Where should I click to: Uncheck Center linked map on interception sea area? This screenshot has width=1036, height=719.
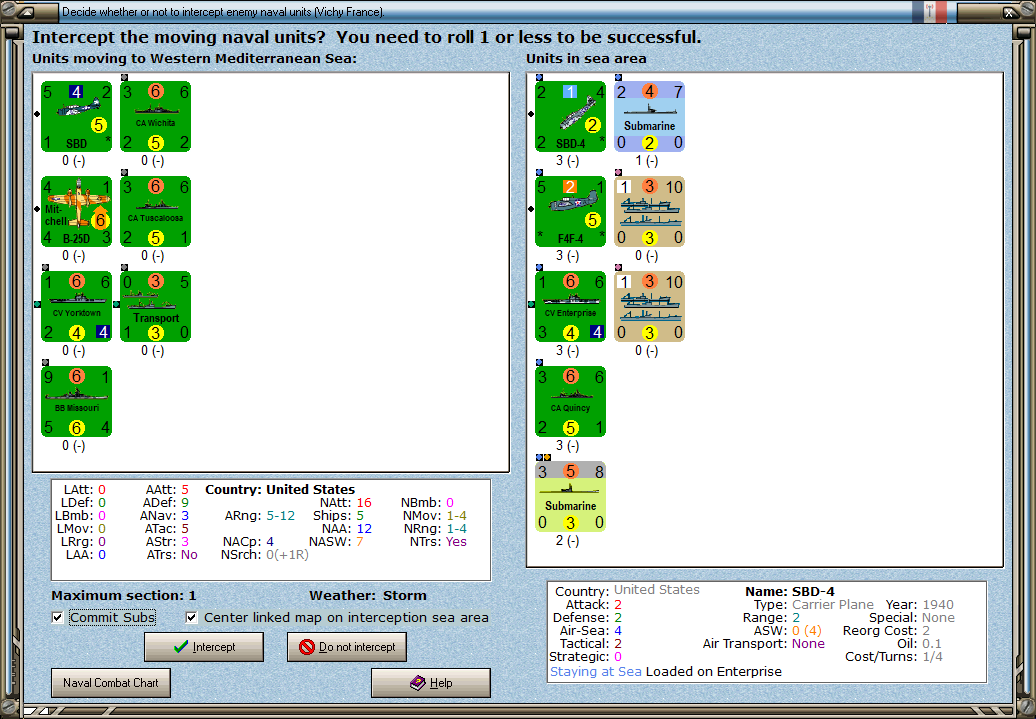(x=192, y=617)
